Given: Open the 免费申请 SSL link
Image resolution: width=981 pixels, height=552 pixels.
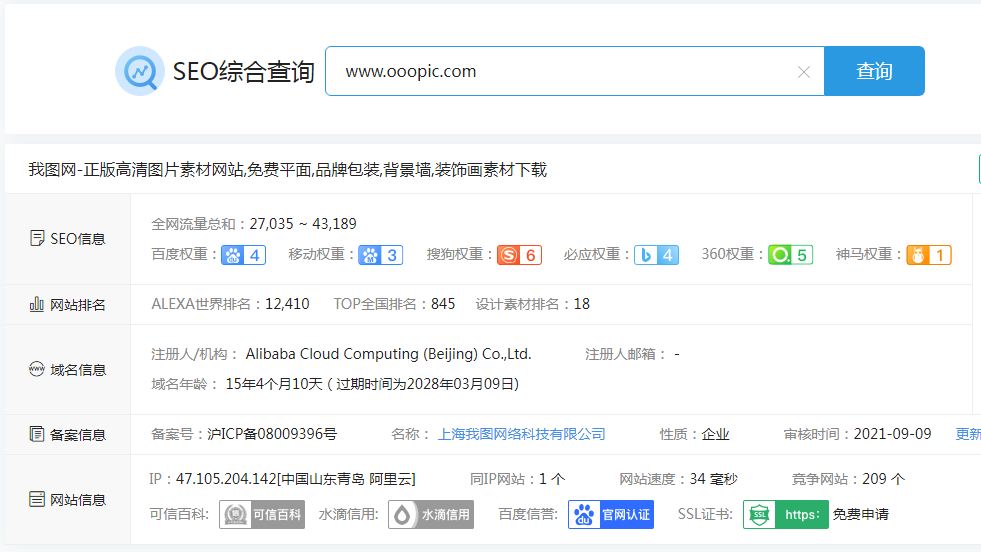Looking at the screenshot, I should (861, 514).
